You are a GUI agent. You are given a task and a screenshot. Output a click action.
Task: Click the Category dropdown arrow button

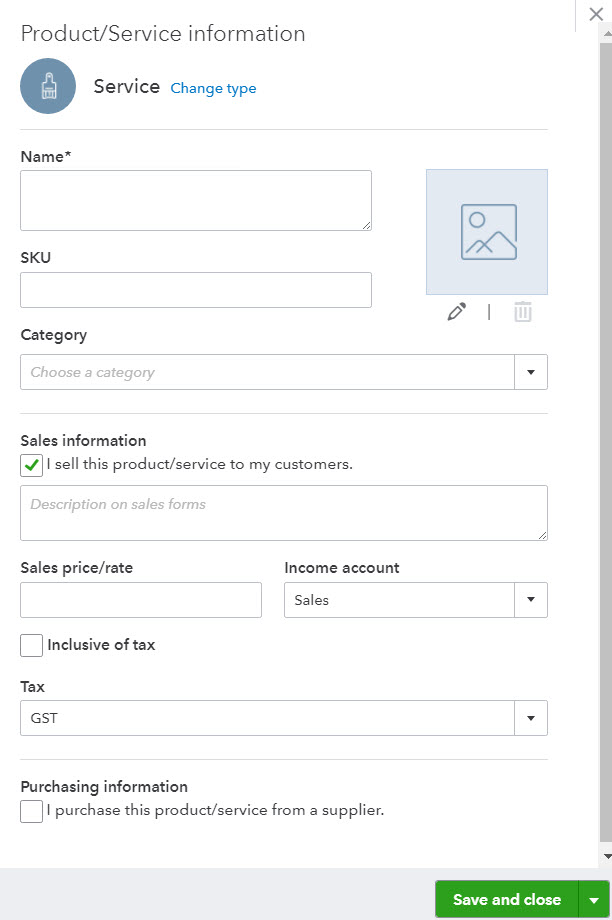click(x=531, y=372)
